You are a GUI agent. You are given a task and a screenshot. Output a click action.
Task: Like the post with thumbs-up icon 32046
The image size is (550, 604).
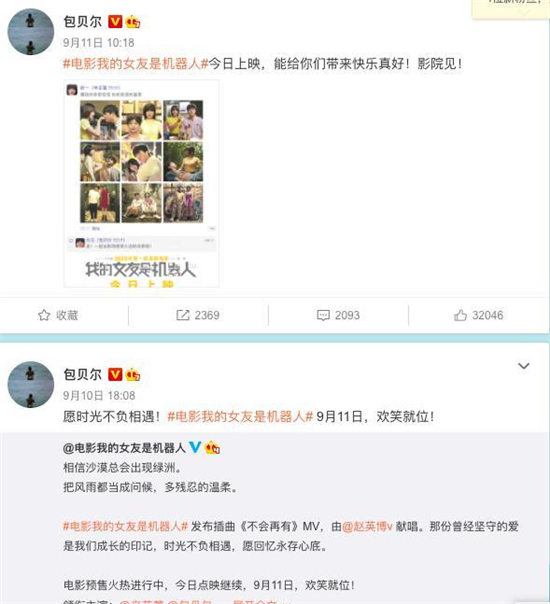[460, 315]
